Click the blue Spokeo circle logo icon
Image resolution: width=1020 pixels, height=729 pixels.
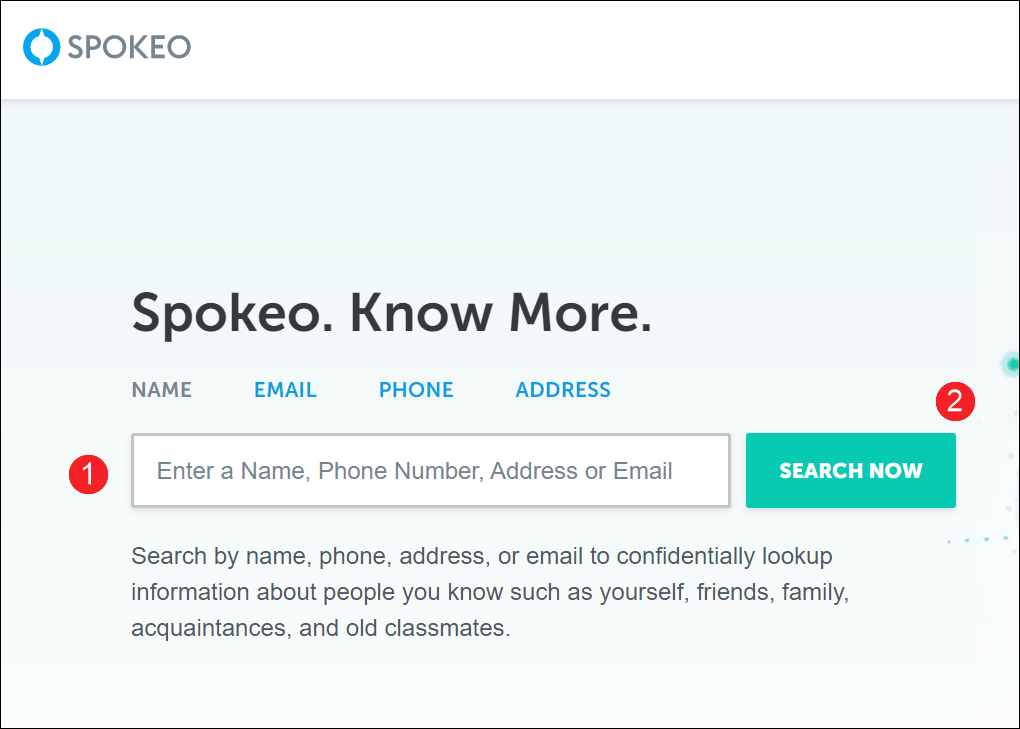click(x=42, y=47)
